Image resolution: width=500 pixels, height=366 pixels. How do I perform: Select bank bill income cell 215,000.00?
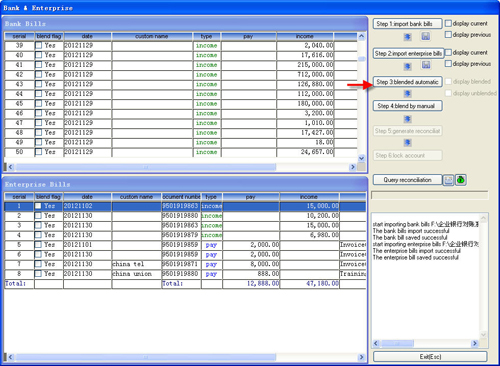point(305,65)
